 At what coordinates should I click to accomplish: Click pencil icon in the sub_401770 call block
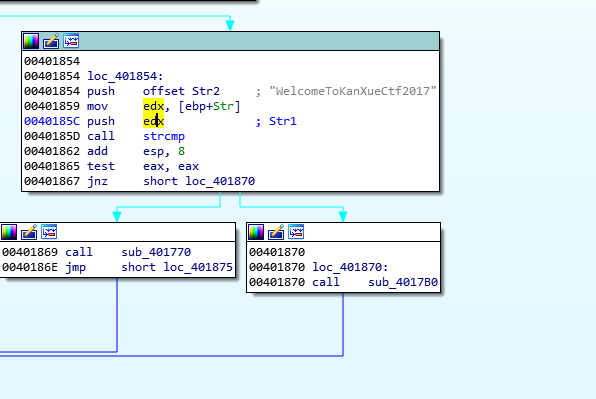click(x=29, y=232)
